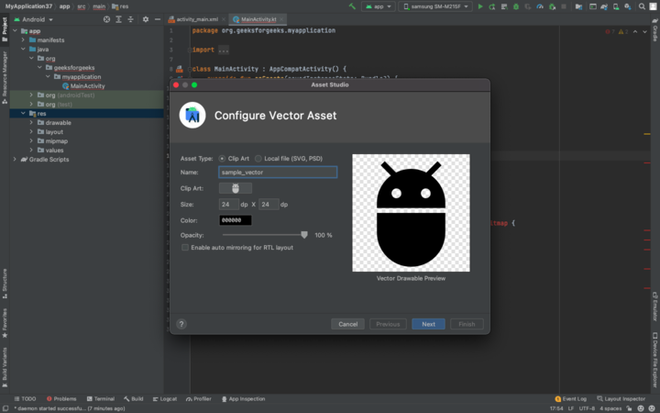Select the Clip Art asset type

click(x=221, y=158)
